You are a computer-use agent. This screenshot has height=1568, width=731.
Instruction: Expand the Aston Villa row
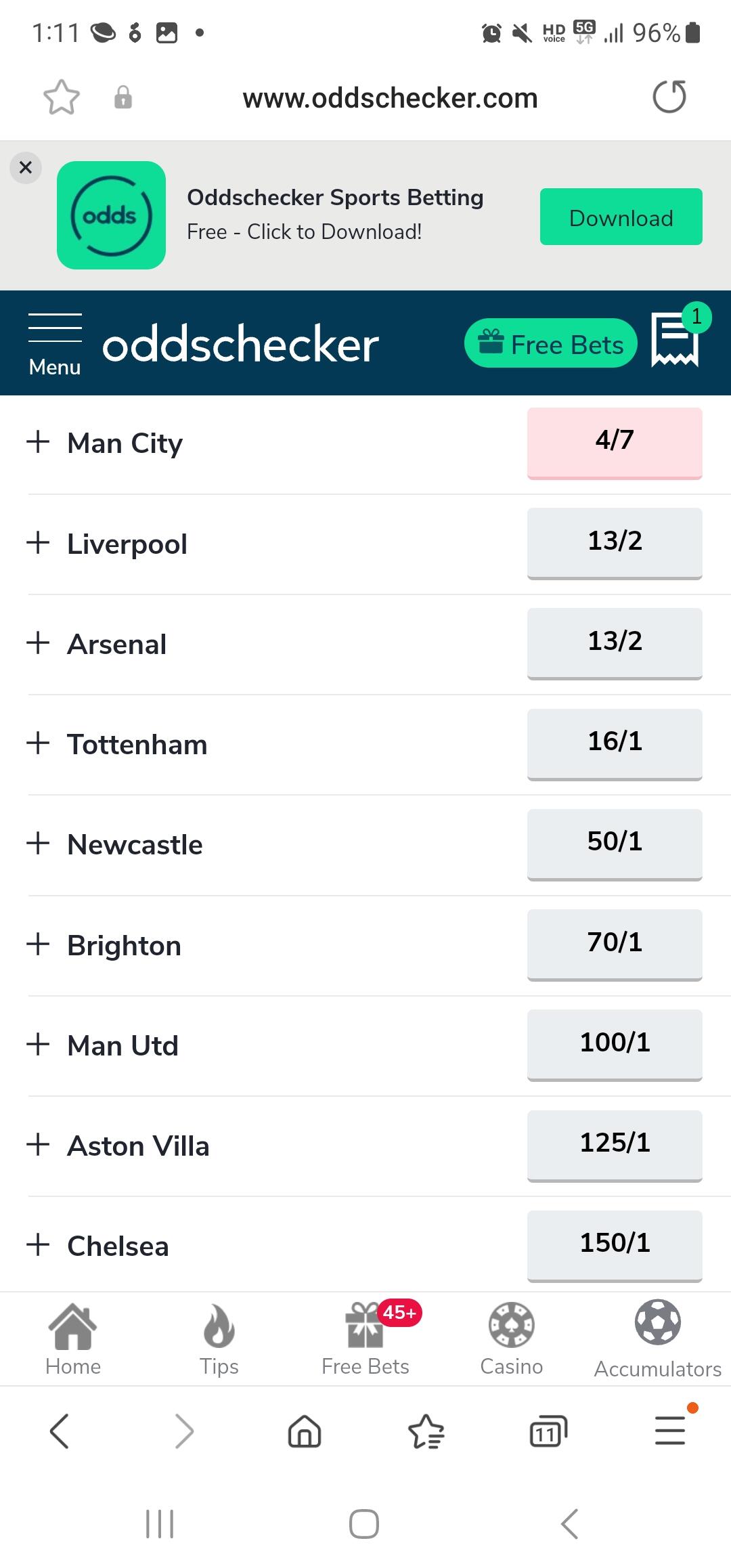39,1145
